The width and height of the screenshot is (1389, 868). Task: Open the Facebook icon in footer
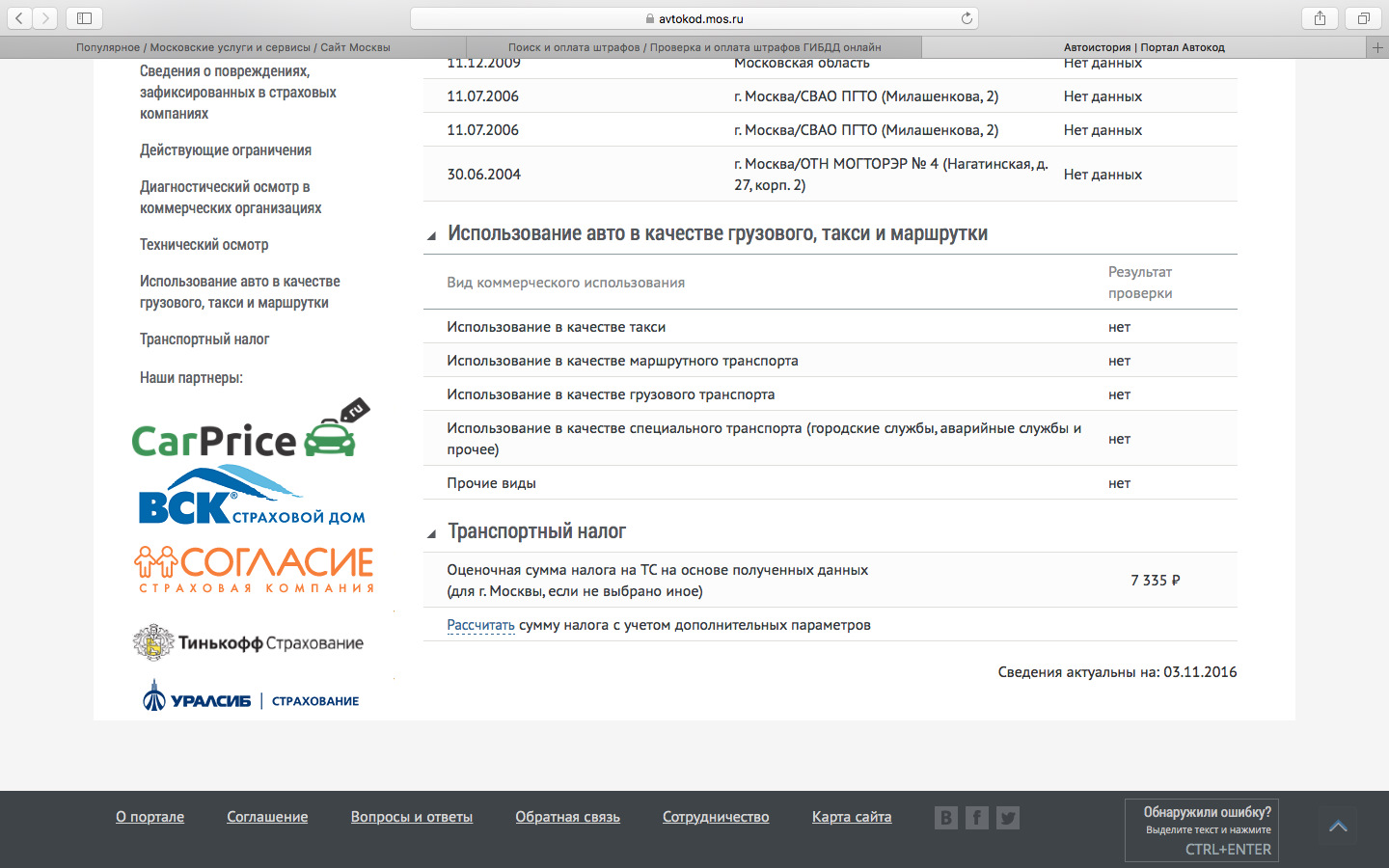coord(977,818)
